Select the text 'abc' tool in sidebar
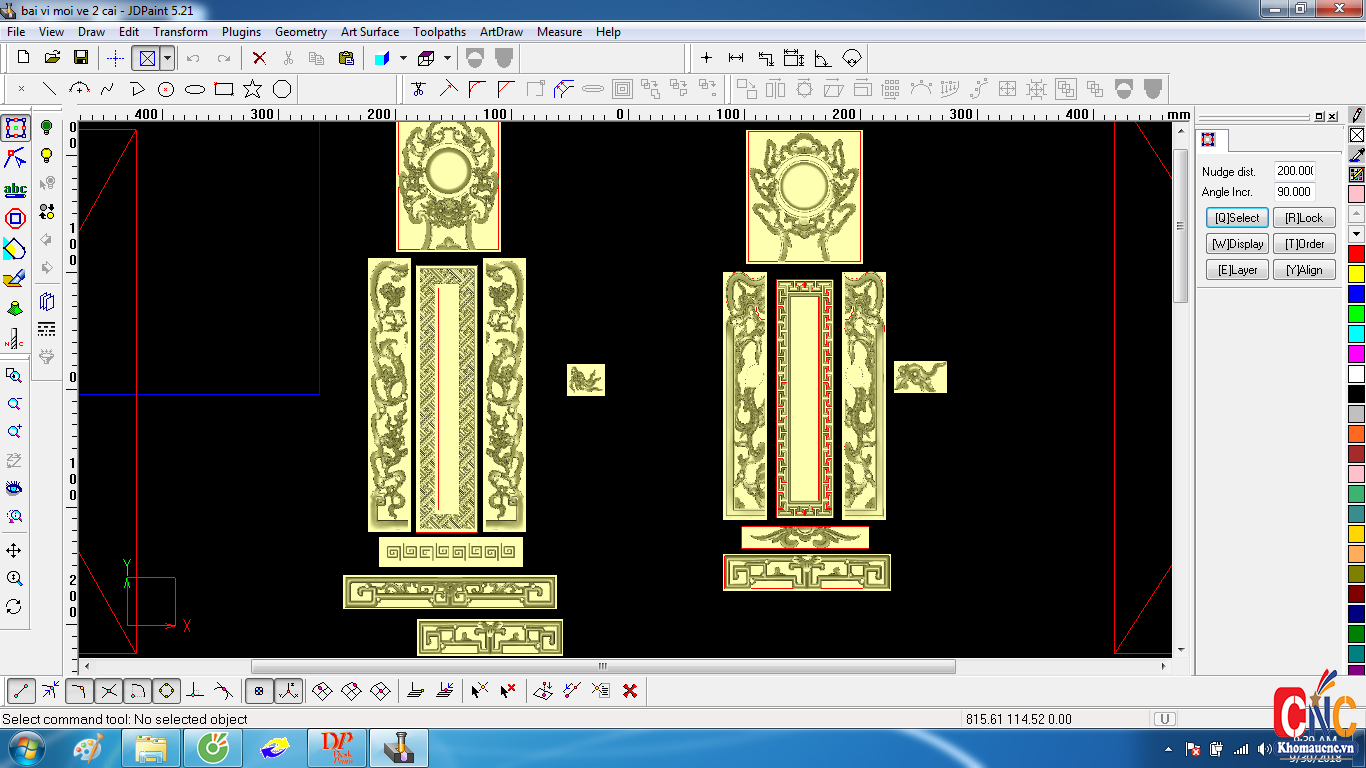The image size is (1366, 768). coord(15,189)
